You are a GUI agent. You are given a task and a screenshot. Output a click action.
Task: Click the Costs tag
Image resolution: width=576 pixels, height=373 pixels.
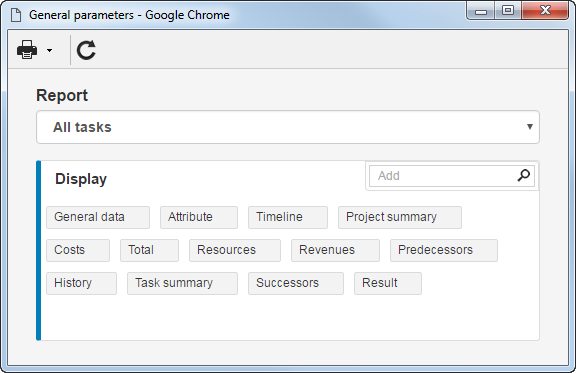78,250
